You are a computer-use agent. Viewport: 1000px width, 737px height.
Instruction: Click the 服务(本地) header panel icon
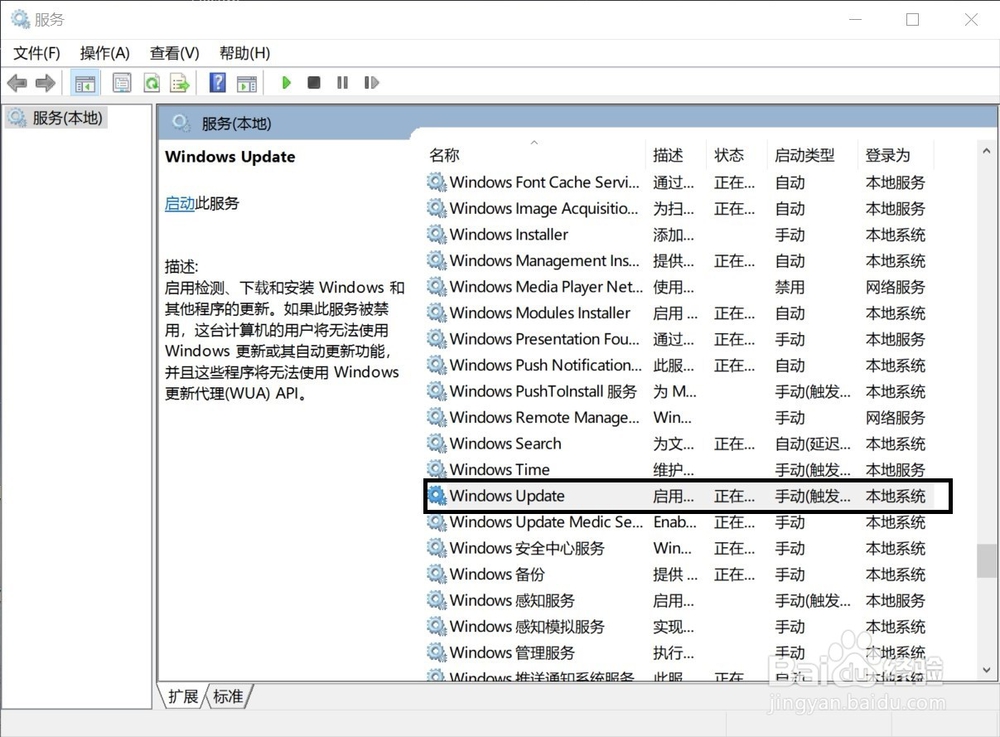point(181,122)
